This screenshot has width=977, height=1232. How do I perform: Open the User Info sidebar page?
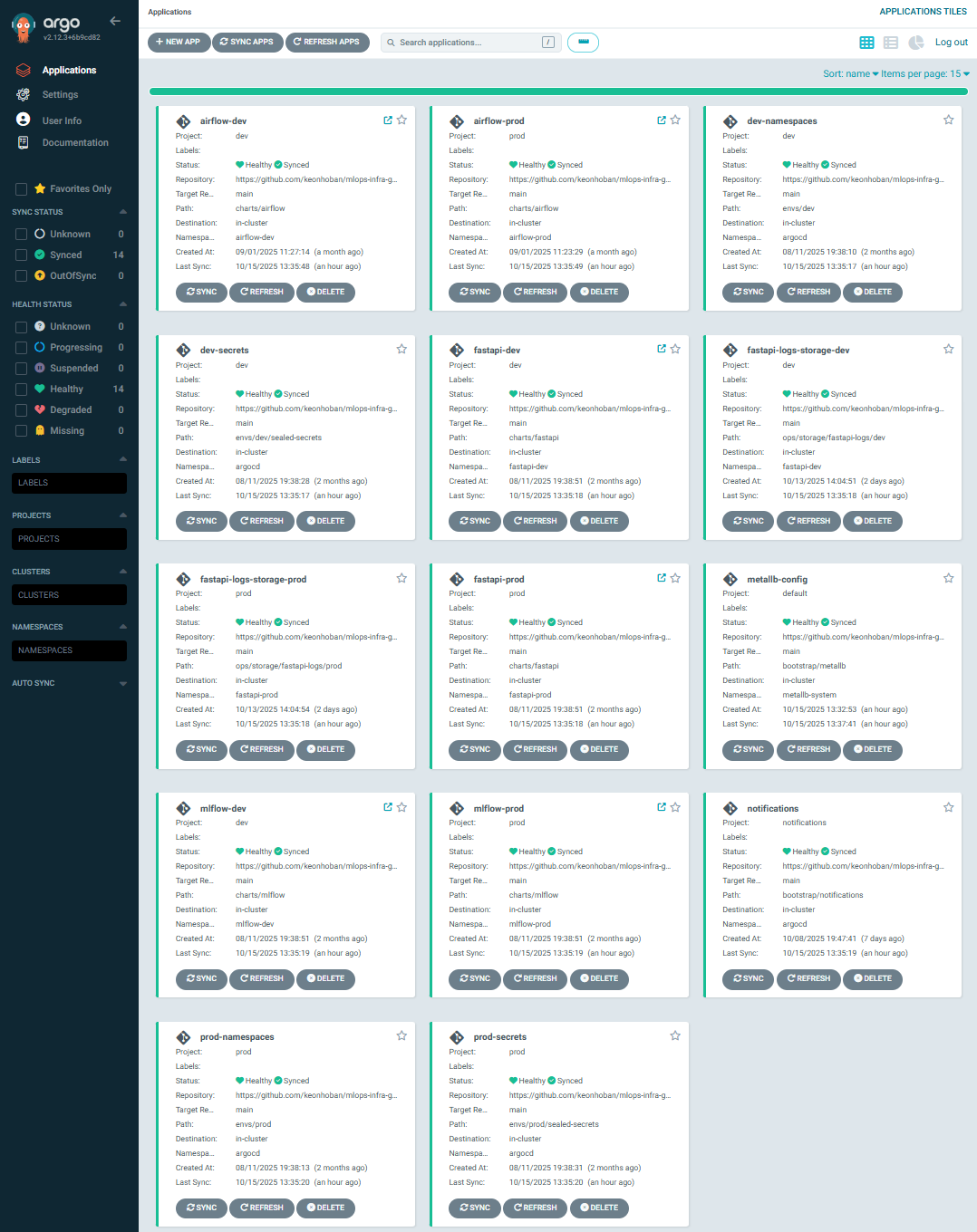pyautogui.click(x=63, y=120)
